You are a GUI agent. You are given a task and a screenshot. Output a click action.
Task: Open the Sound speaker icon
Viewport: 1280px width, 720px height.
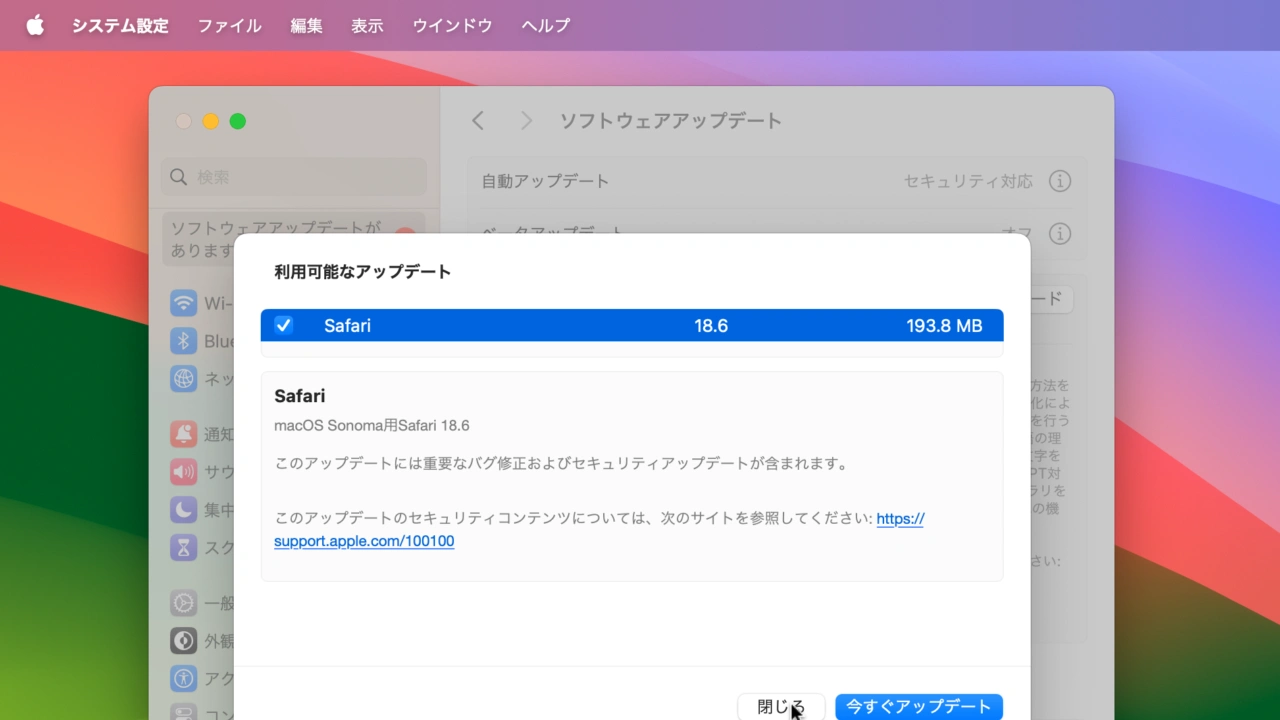[x=183, y=471]
